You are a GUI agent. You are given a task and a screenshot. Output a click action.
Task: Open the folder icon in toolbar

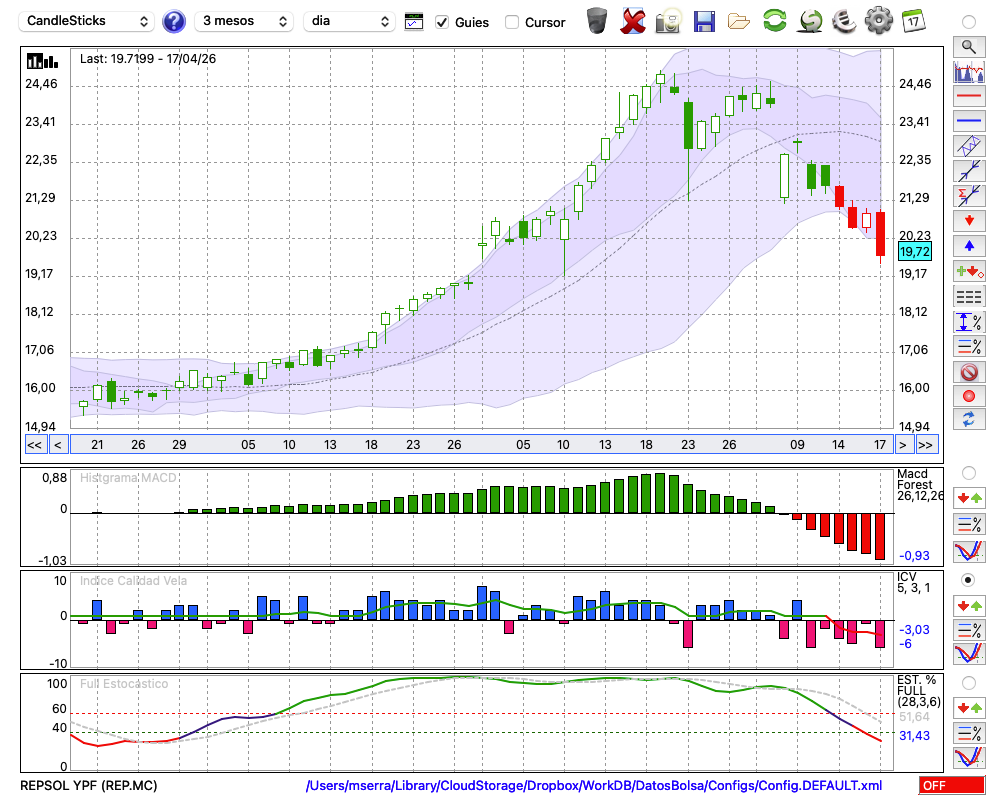[x=739, y=22]
